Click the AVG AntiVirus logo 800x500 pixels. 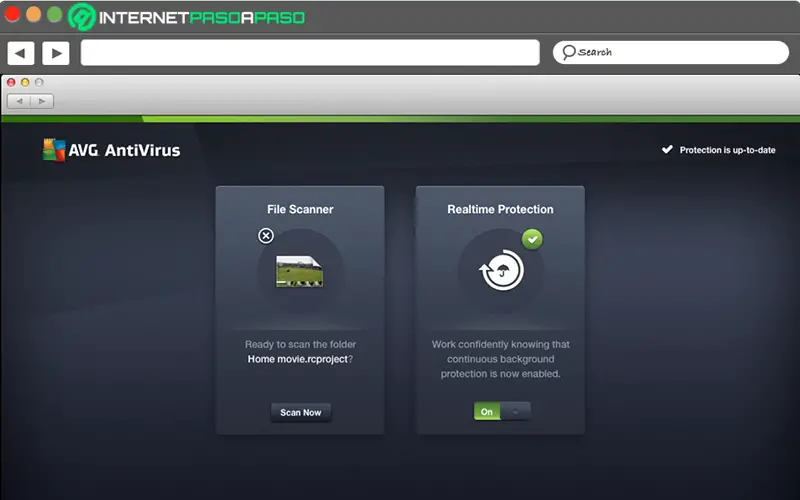(x=112, y=150)
